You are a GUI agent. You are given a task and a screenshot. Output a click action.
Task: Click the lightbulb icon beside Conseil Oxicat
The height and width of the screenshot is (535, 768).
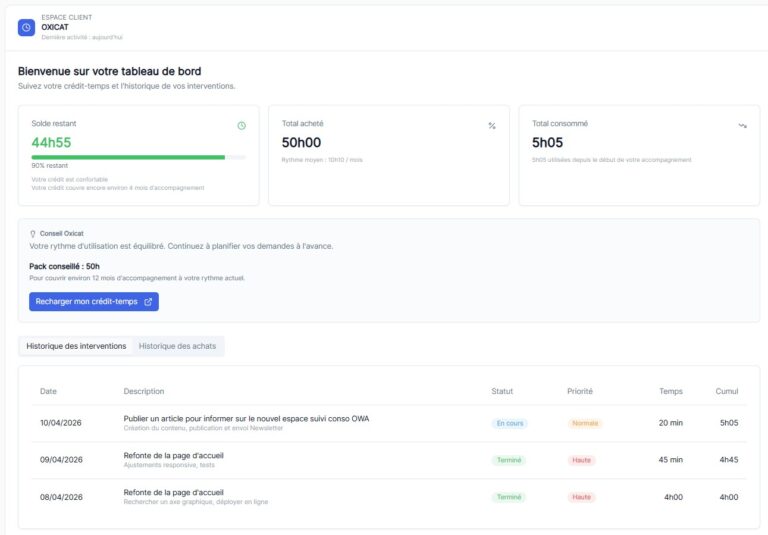click(33, 233)
